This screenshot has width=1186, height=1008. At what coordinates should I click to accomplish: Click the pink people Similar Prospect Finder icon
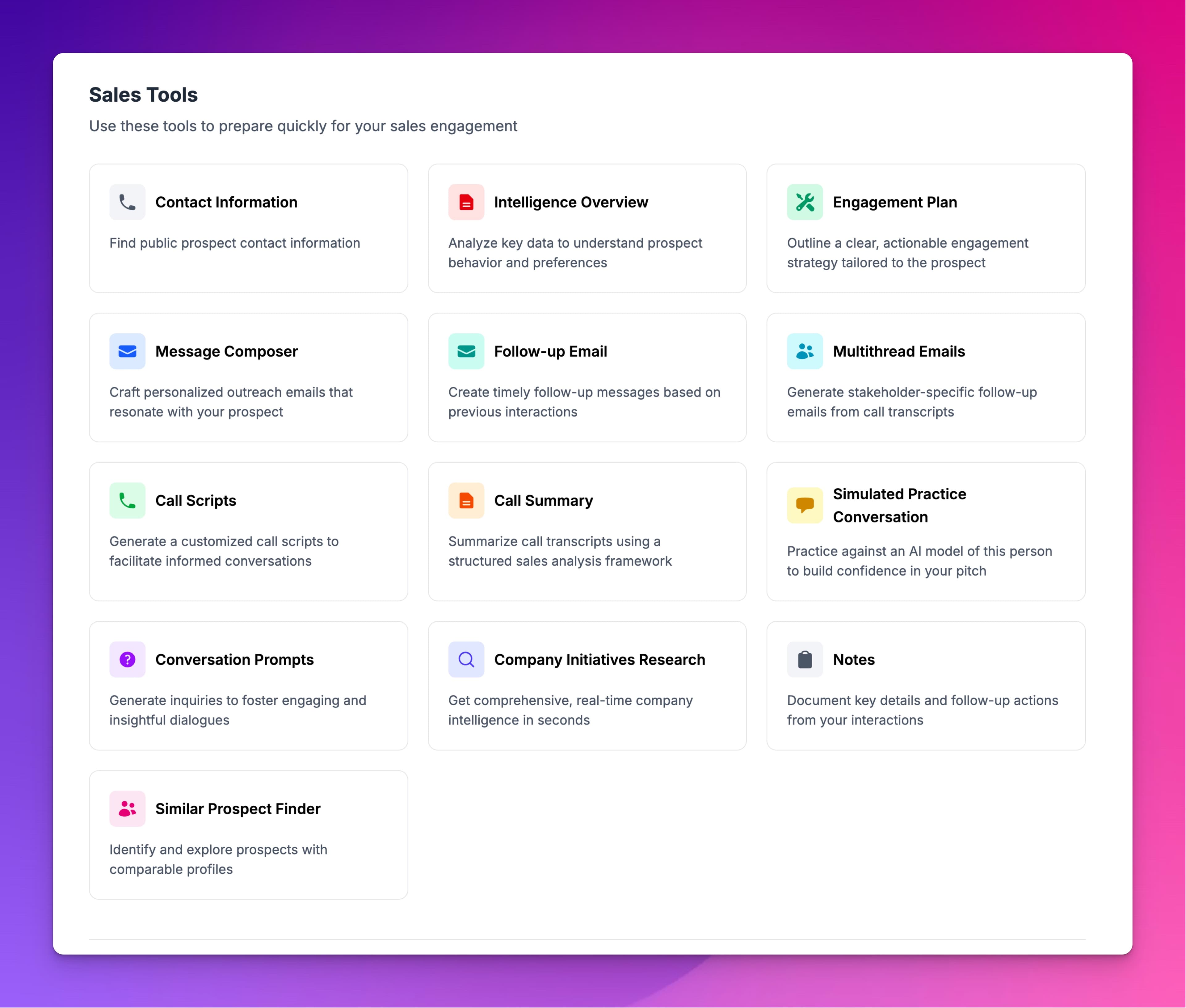coord(127,808)
